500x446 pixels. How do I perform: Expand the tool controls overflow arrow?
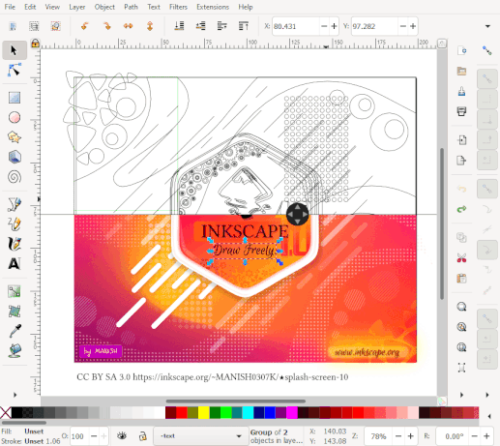tap(488, 26)
